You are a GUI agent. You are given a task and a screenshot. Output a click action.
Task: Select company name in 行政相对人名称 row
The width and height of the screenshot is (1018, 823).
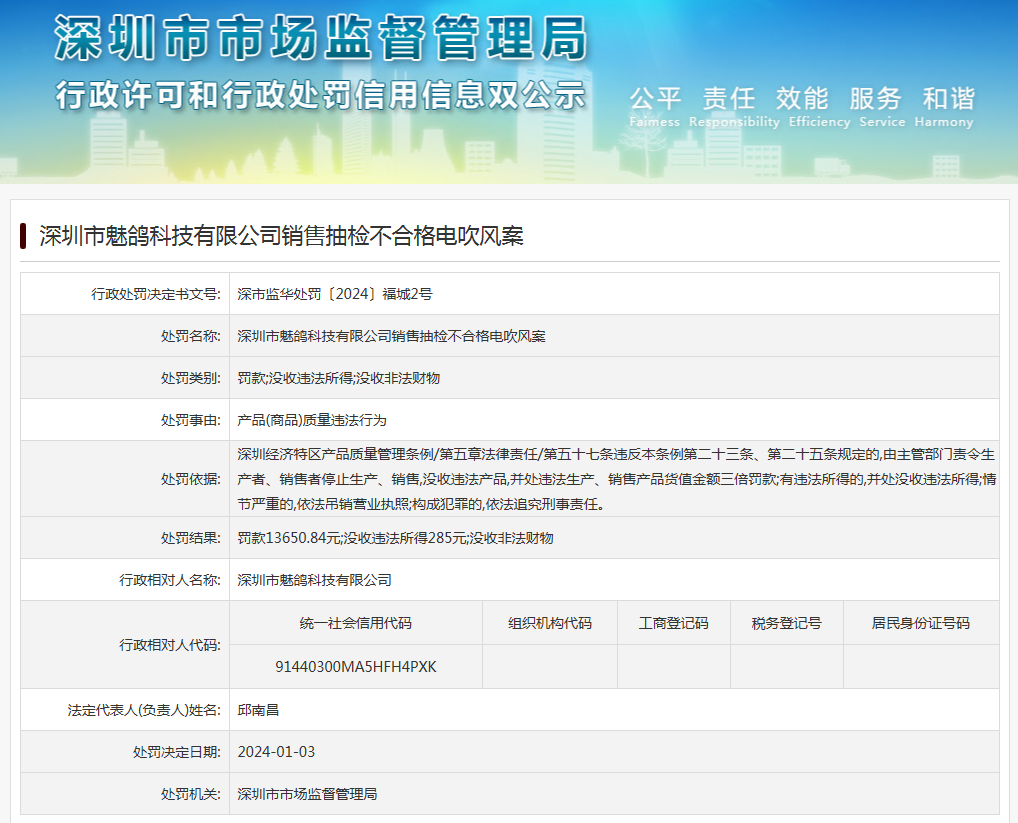pos(314,580)
